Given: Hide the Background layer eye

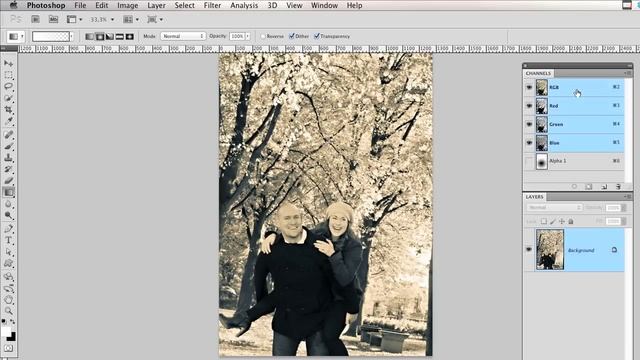Looking at the screenshot, I should tap(529, 249).
